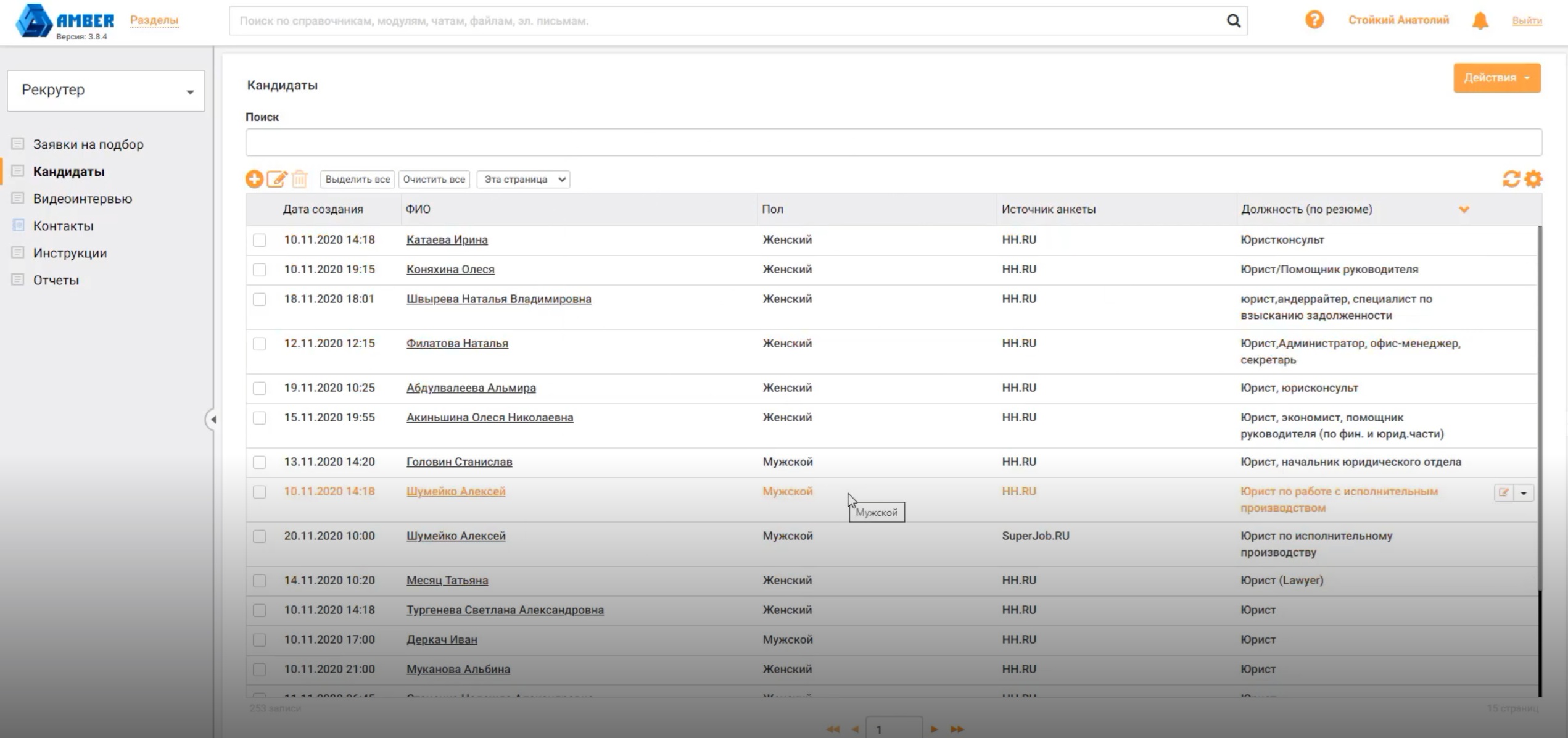Viewport: 1568px width, 738px height.
Task: Click the search magnifier icon in top bar
Action: (1233, 20)
